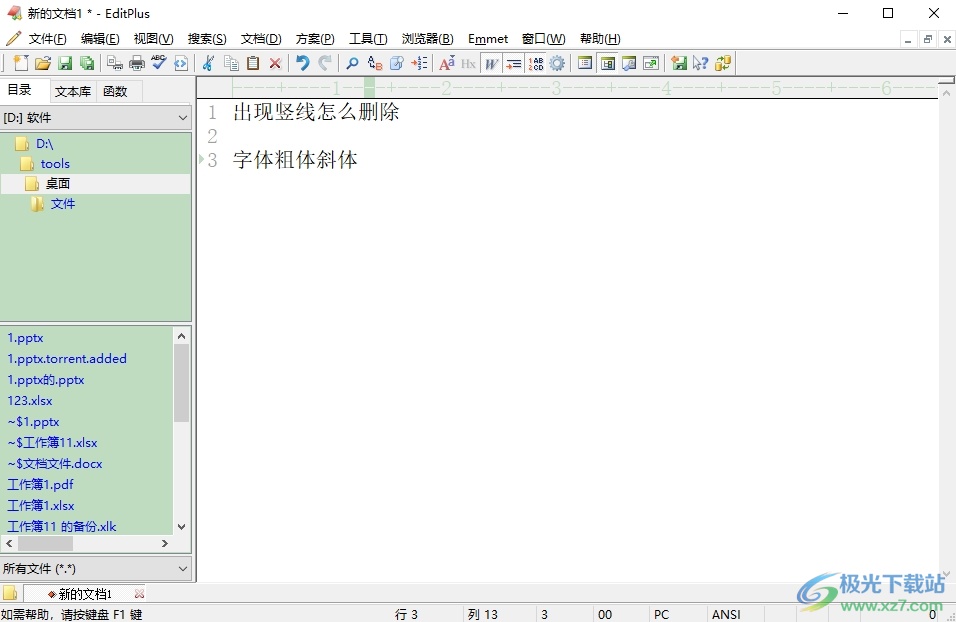Click the Copy icon
Screen dimensions: 956x622
231,63
